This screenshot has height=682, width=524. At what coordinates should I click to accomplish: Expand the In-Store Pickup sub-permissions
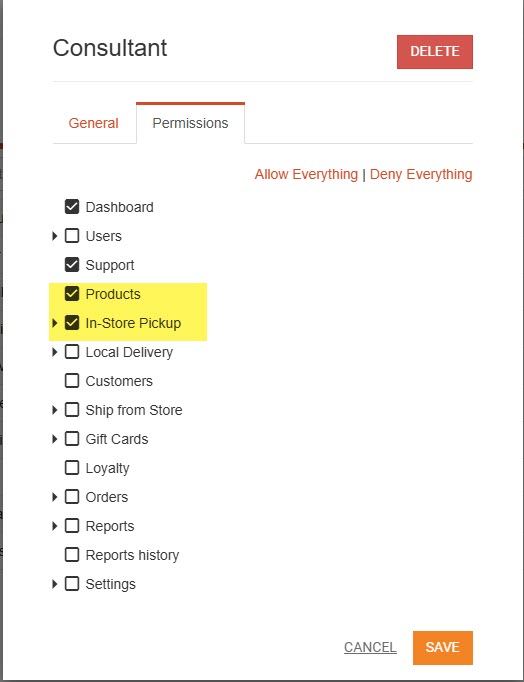coord(54,323)
